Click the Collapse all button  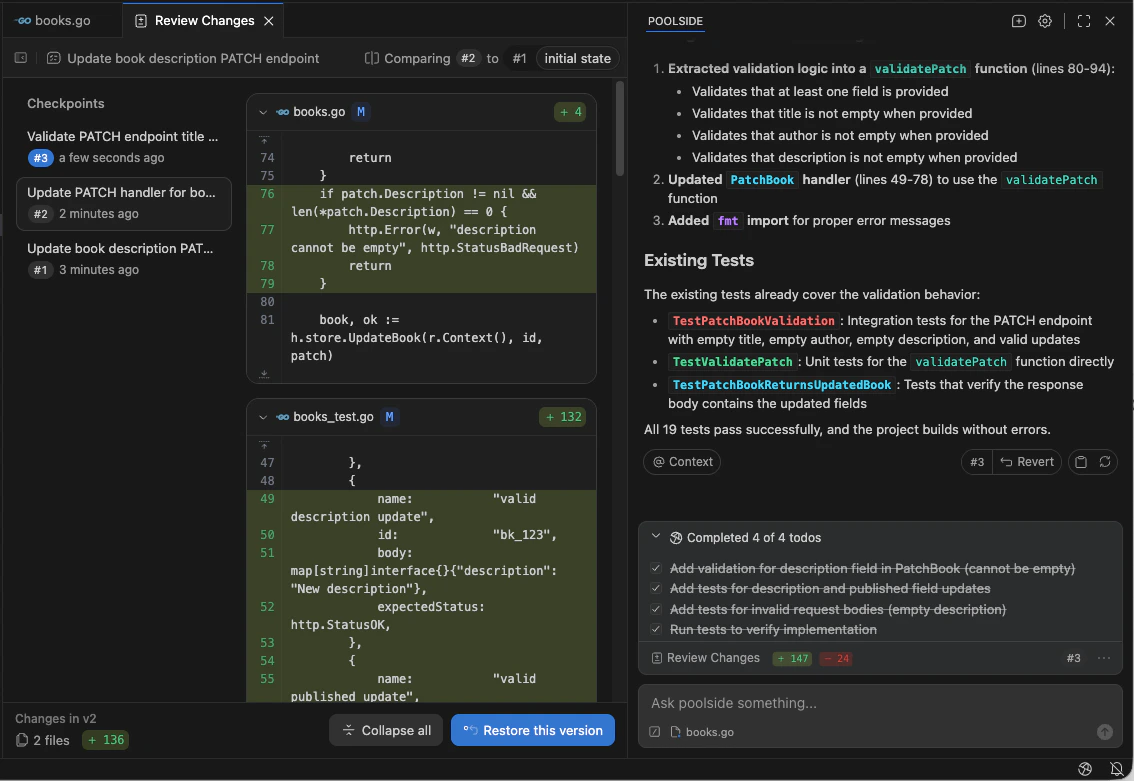tap(386, 730)
